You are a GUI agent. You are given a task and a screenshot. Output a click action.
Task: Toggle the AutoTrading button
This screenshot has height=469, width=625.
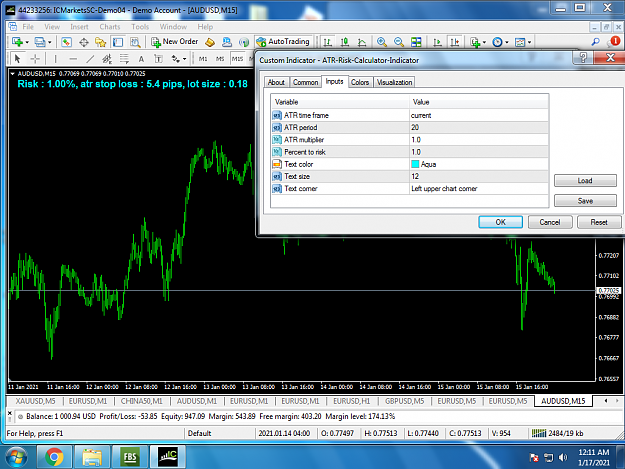click(283, 42)
